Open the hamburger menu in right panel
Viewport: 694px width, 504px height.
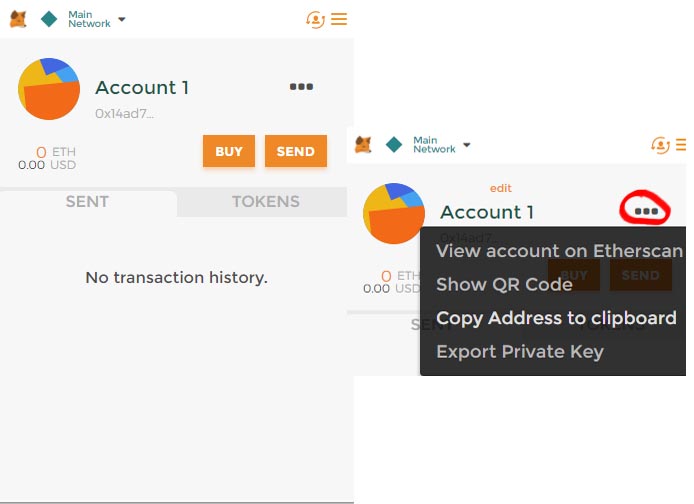pyautogui.click(x=681, y=145)
